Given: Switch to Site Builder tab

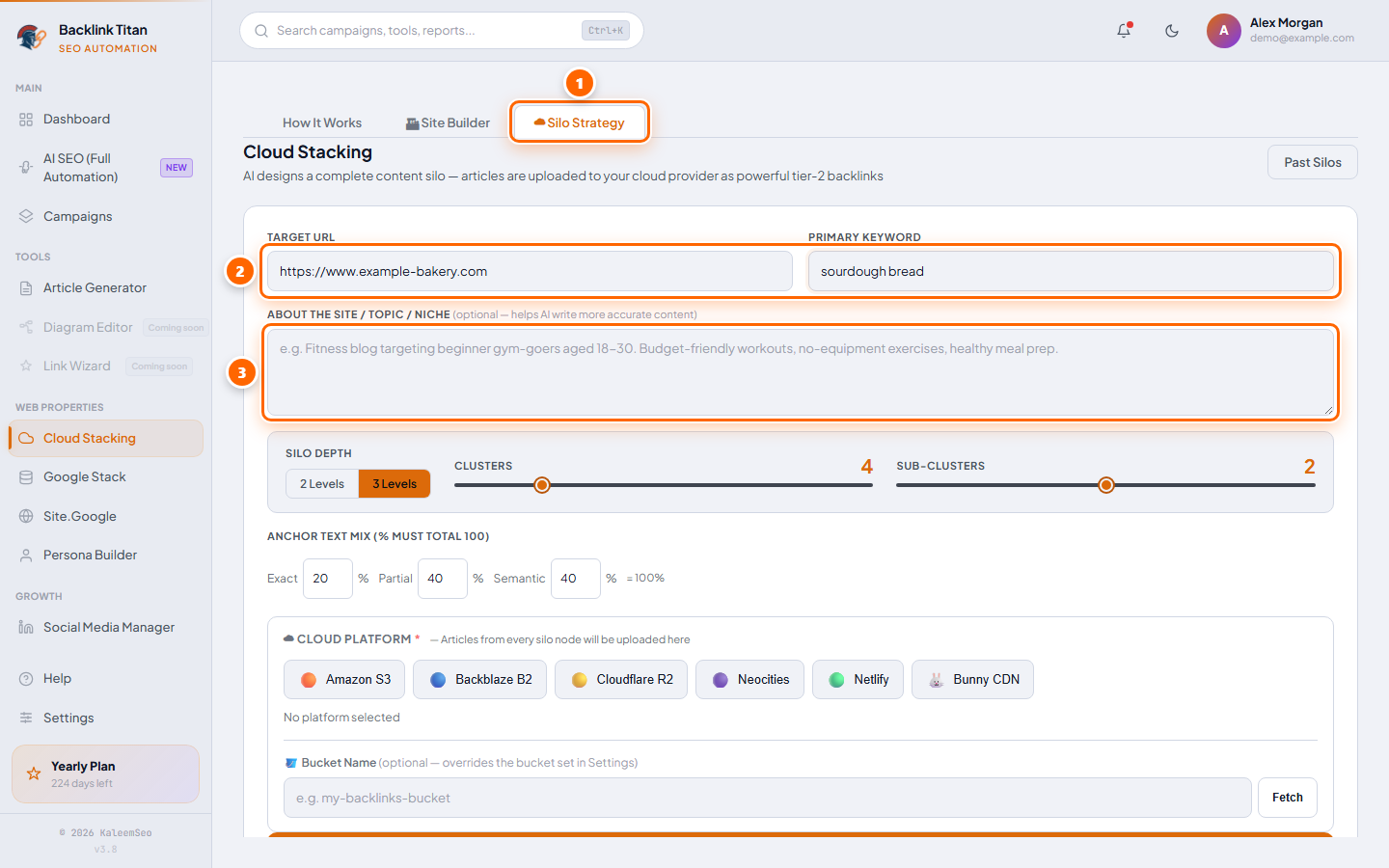Looking at the screenshot, I should 448,122.
